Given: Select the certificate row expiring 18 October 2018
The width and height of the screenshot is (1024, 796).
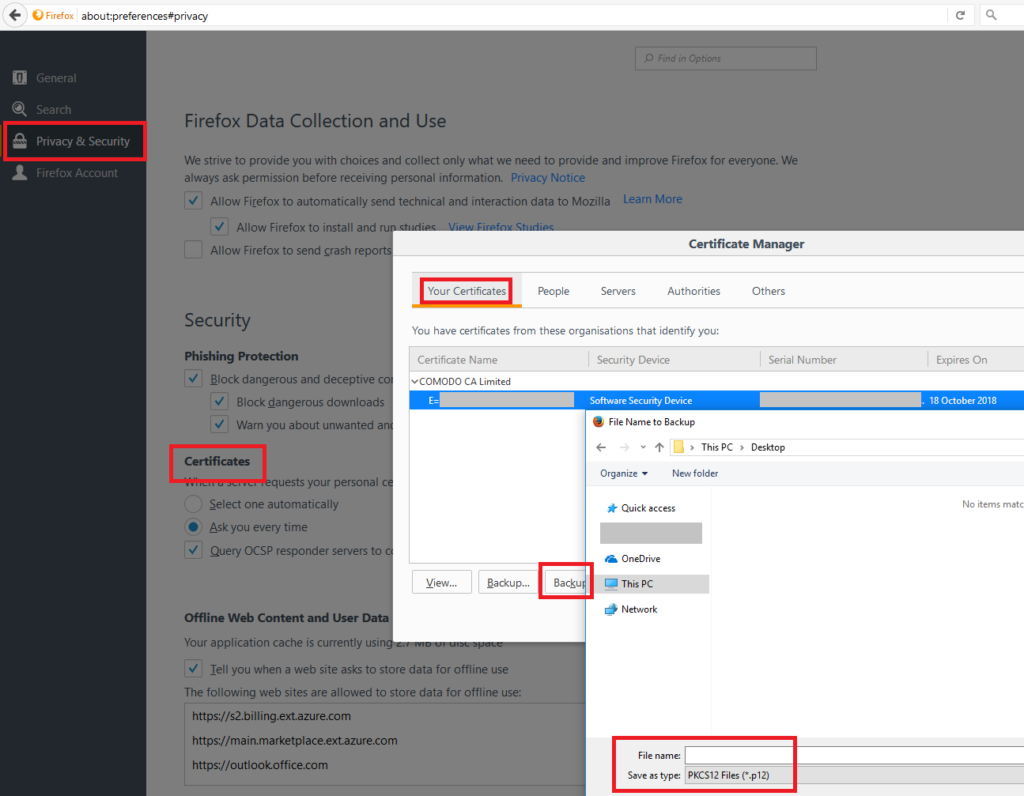Looking at the screenshot, I should tap(716, 400).
